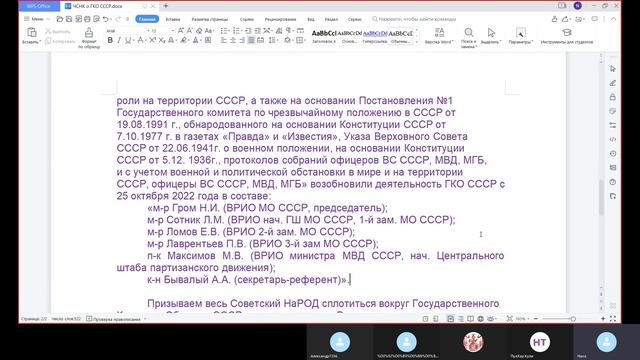The width and height of the screenshot is (640, 360).
Task: Decrease font size with the smaller A icon
Action: click(190, 31)
